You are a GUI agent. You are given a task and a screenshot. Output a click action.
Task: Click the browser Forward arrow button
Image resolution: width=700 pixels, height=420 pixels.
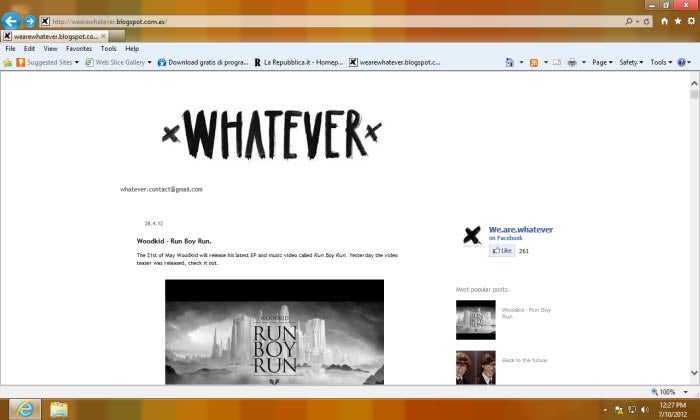coord(30,21)
